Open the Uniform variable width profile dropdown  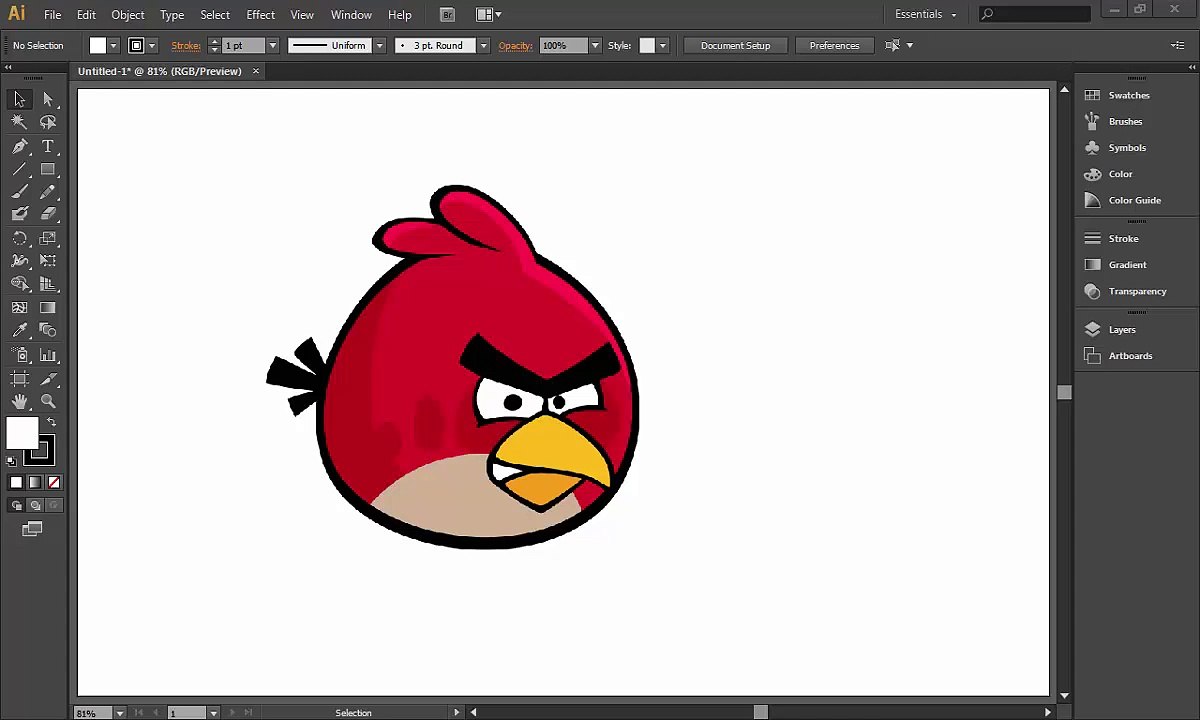[380, 45]
